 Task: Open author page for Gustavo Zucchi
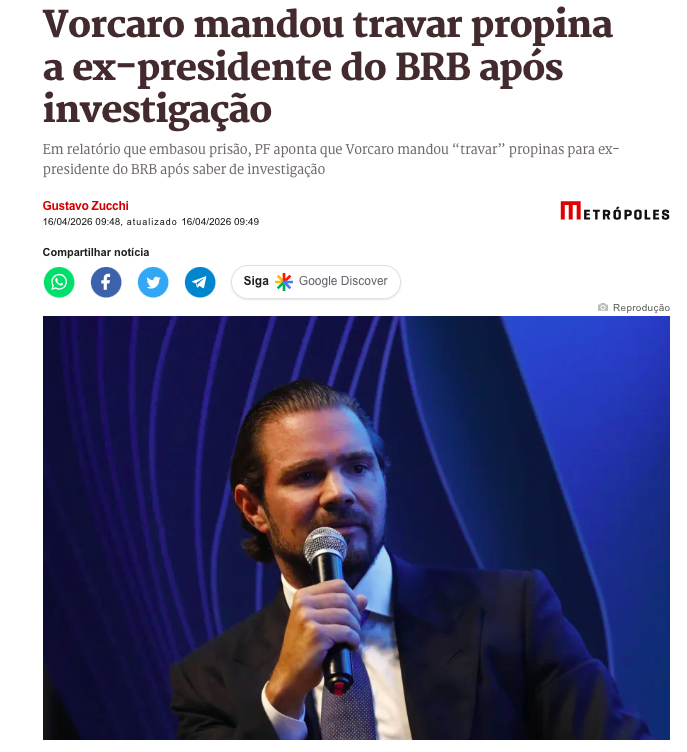click(85, 206)
